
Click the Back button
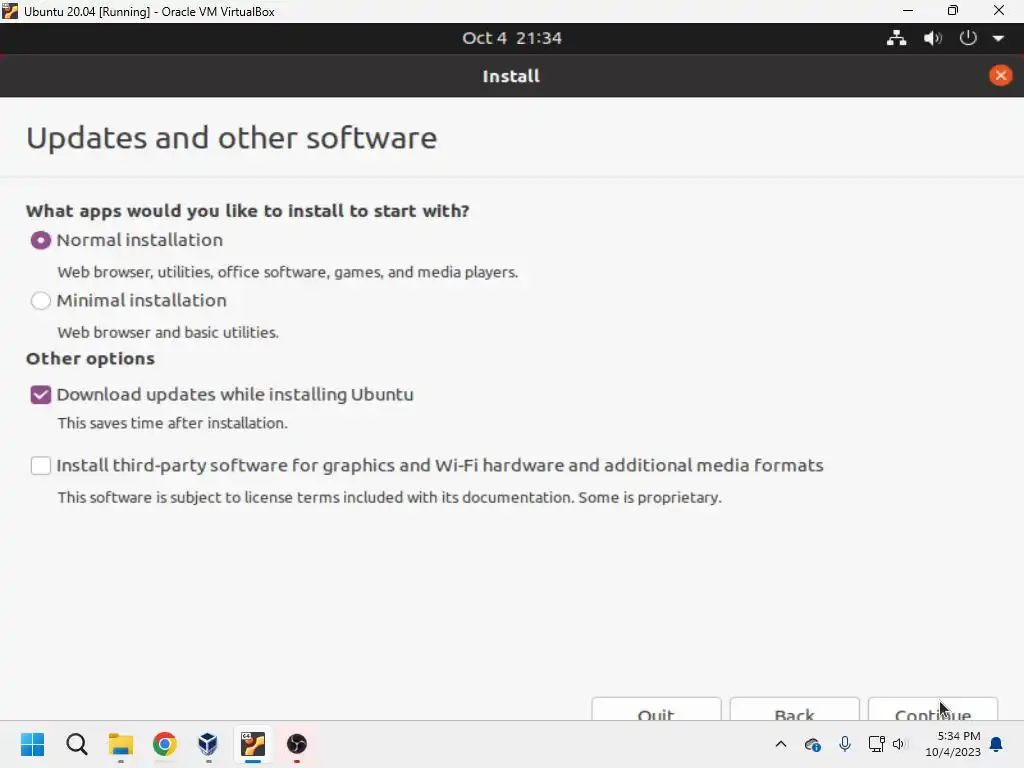[794, 709]
